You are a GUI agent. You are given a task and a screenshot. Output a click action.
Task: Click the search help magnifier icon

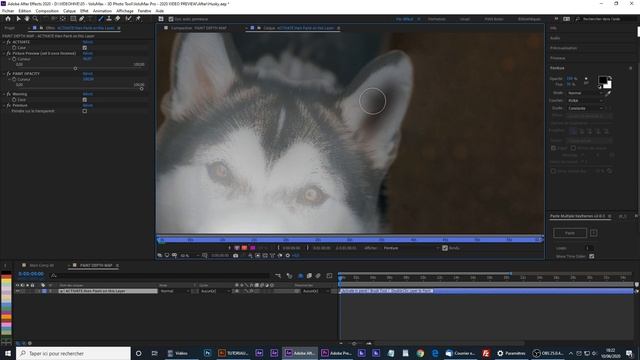pyautogui.click(x=578, y=19)
